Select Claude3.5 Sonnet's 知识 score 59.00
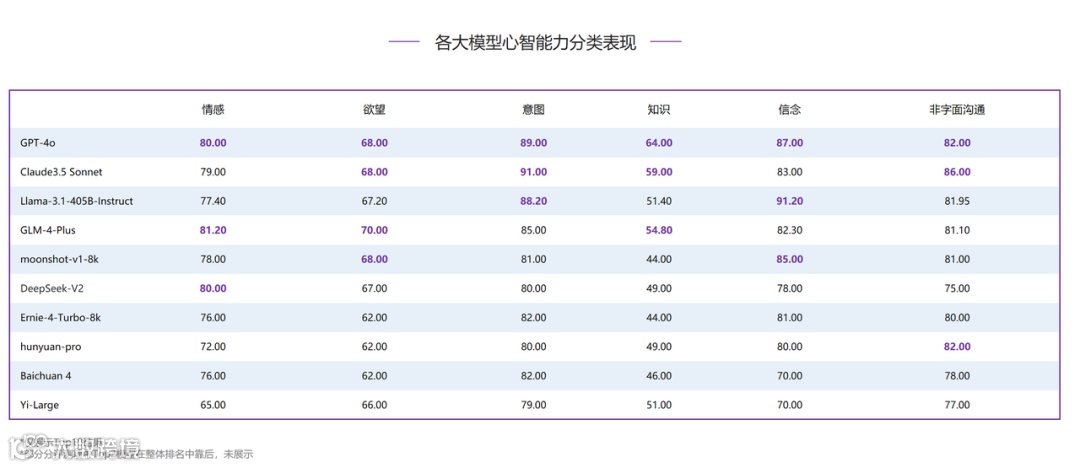Image resolution: width=1080 pixels, height=468 pixels. [x=658, y=172]
